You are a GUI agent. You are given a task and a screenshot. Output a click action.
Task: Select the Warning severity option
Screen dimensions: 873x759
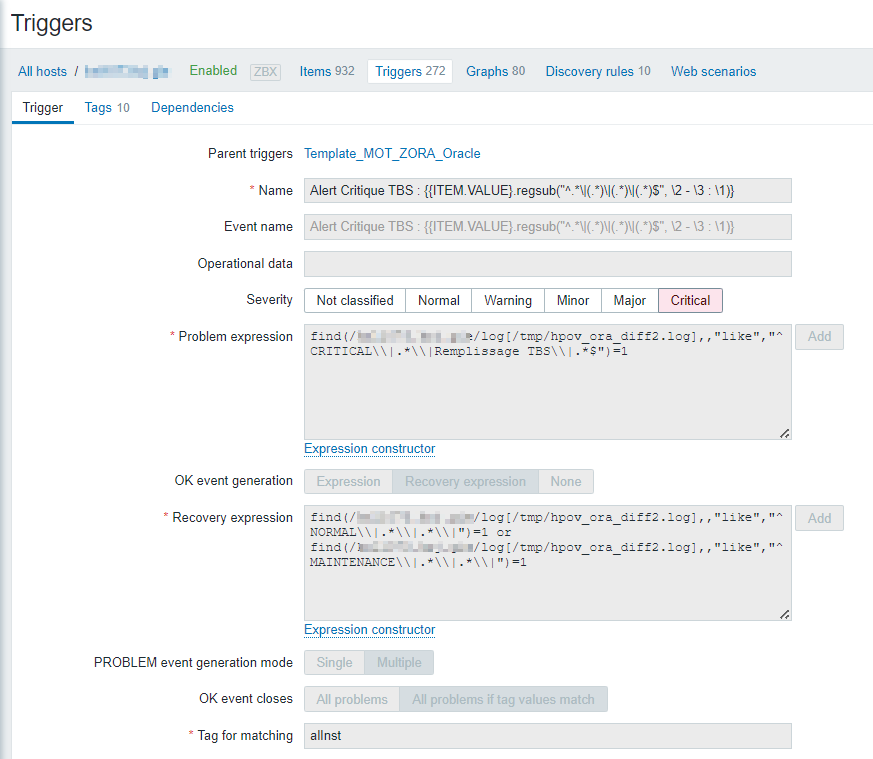coord(508,300)
